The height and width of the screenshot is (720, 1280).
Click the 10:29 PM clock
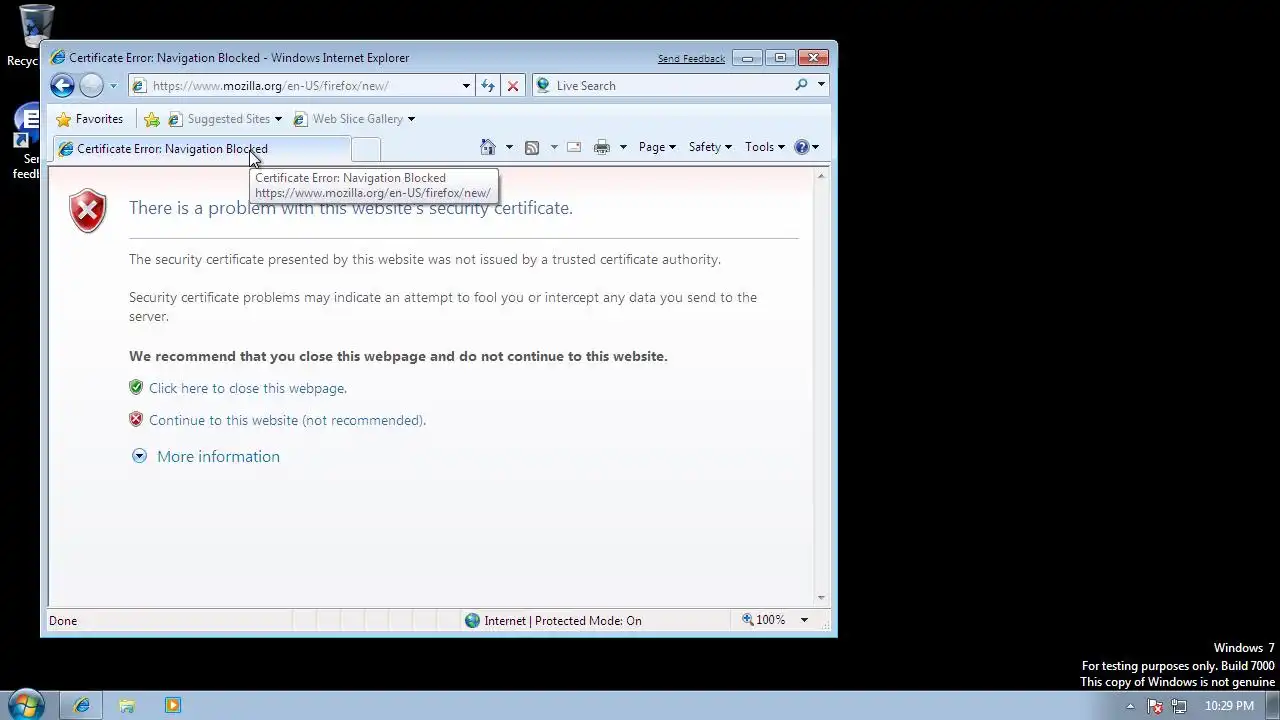(1229, 706)
